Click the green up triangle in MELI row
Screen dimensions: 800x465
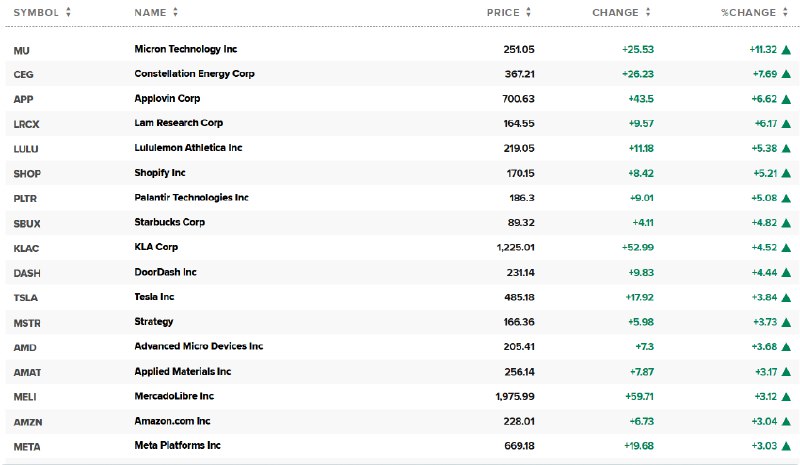(786, 397)
